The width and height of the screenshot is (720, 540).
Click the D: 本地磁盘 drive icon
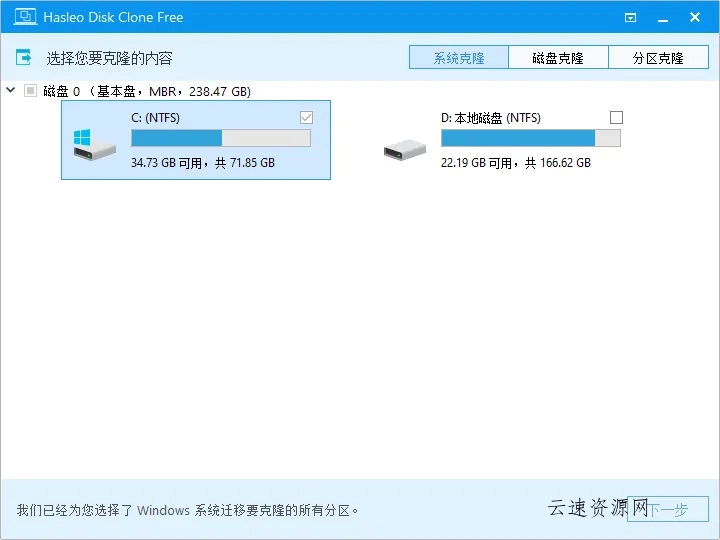(405, 150)
